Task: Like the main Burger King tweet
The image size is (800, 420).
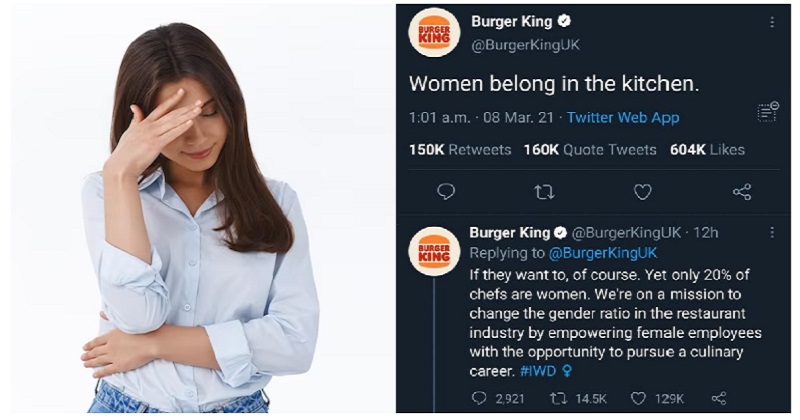Action: (642, 192)
